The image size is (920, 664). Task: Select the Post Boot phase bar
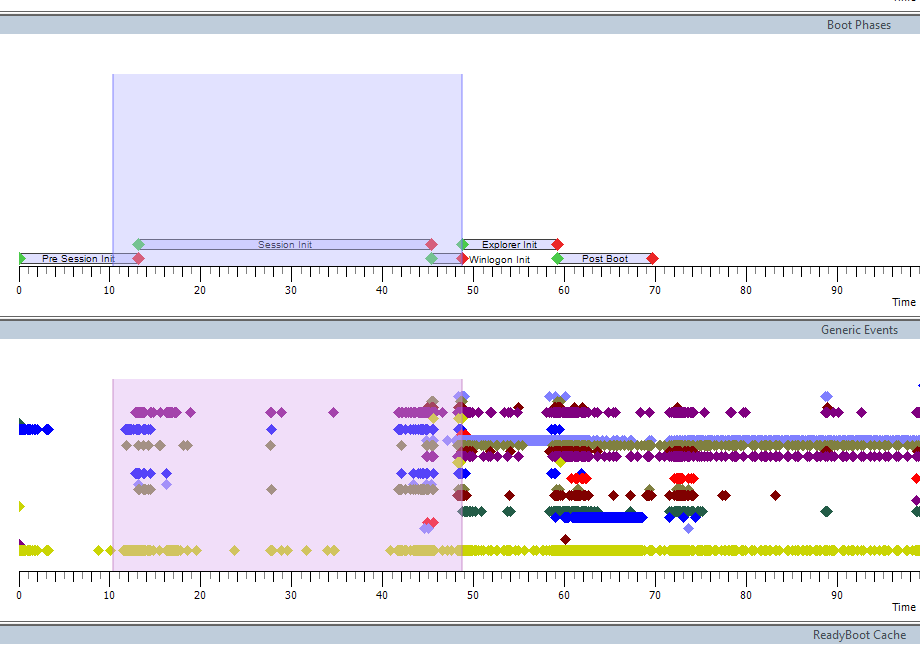click(605, 259)
